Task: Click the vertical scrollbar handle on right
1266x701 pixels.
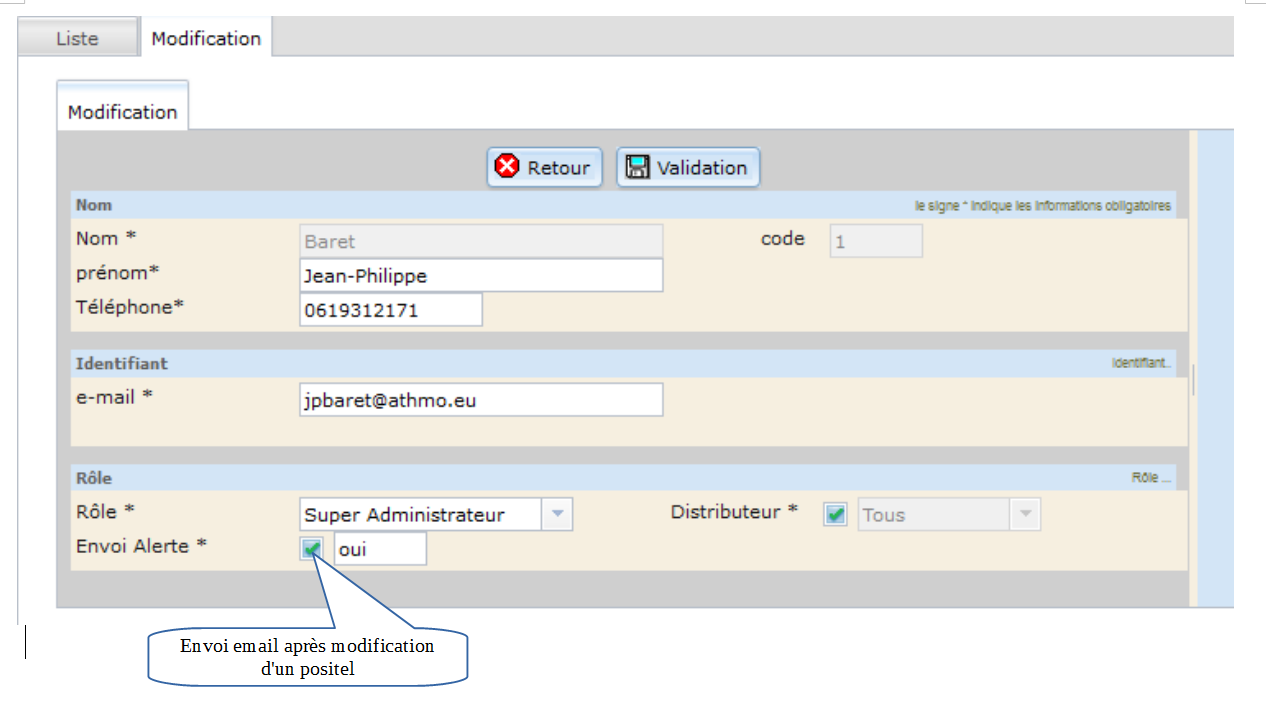Action: [1193, 380]
